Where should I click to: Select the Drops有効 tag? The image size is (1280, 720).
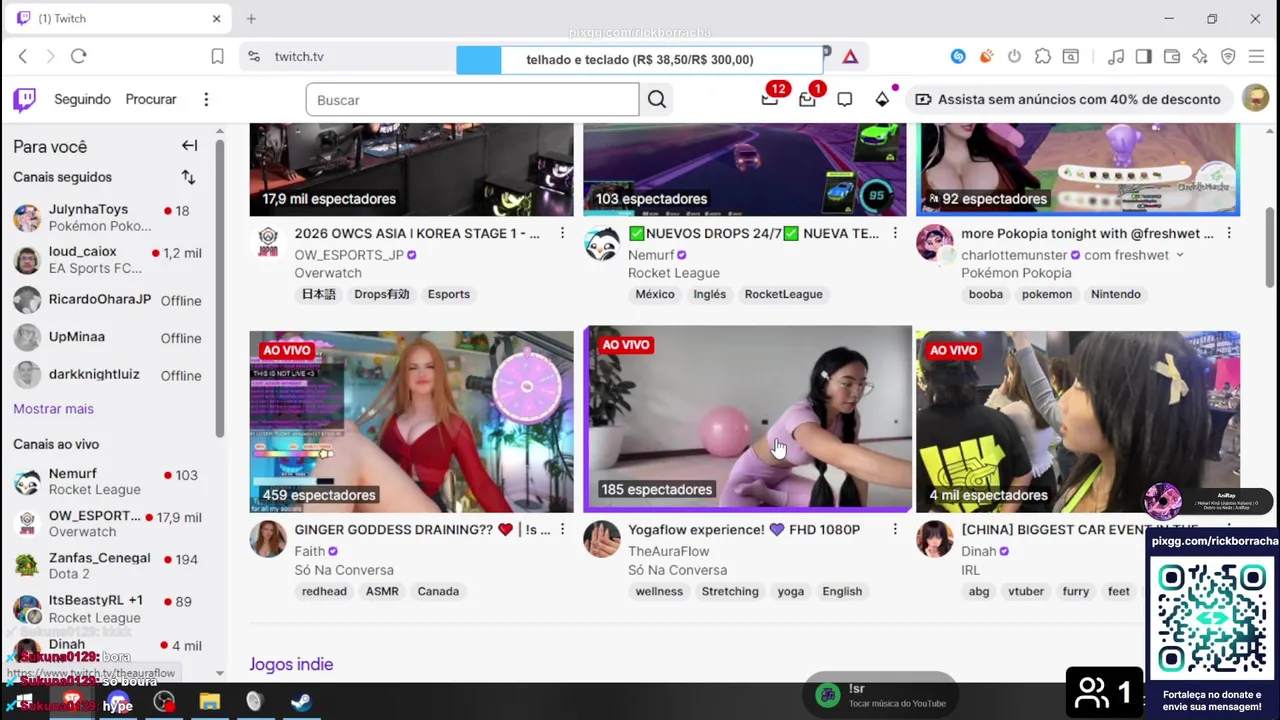click(x=381, y=294)
